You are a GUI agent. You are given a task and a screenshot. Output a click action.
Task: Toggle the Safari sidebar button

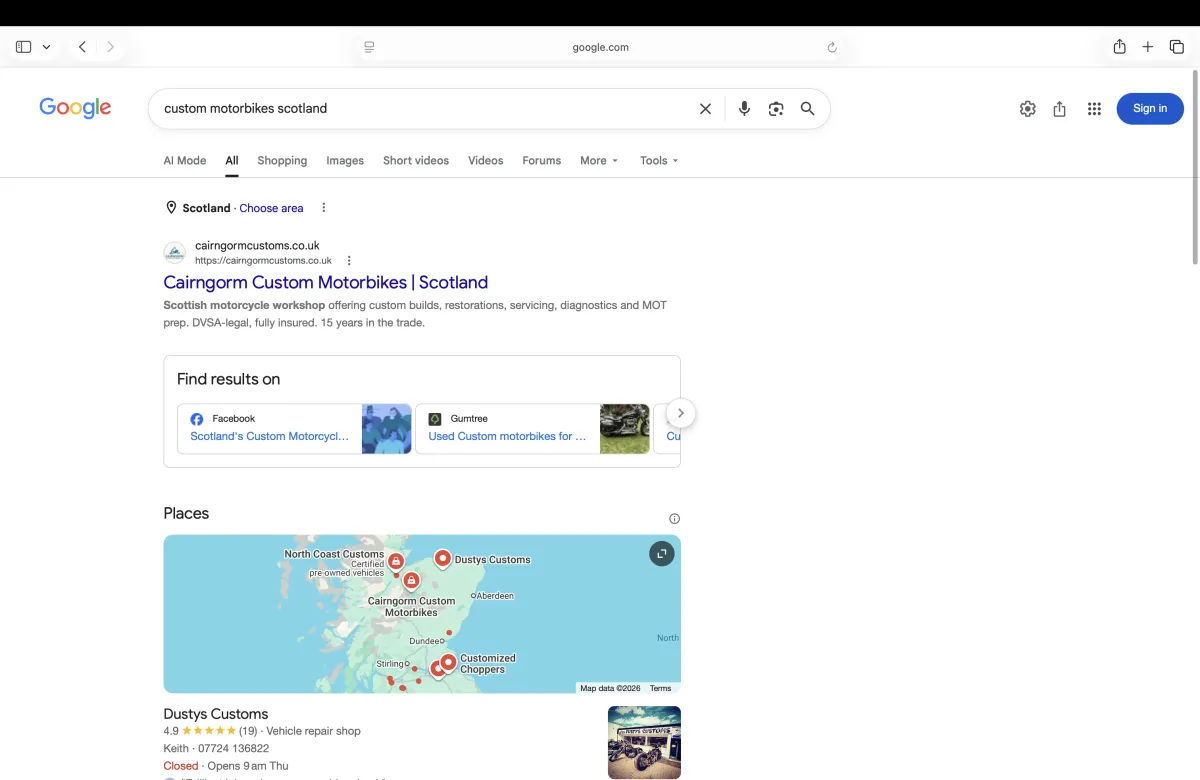pyautogui.click(x=24, y=47)
